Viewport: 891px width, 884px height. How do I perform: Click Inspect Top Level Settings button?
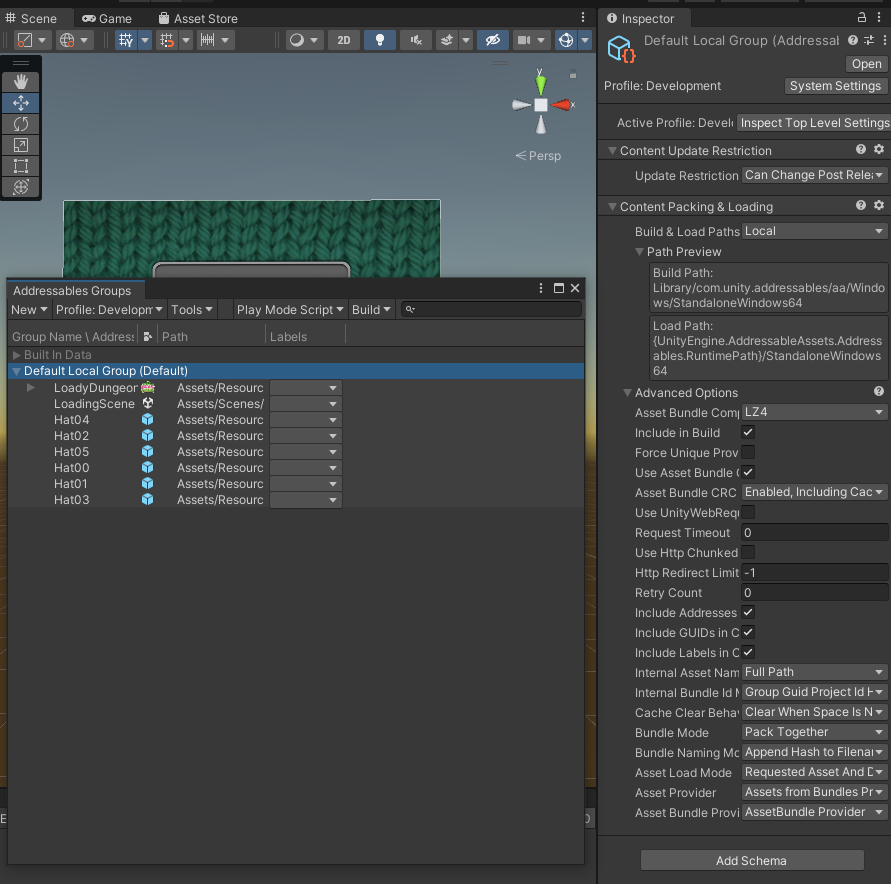tap(813, 123)
